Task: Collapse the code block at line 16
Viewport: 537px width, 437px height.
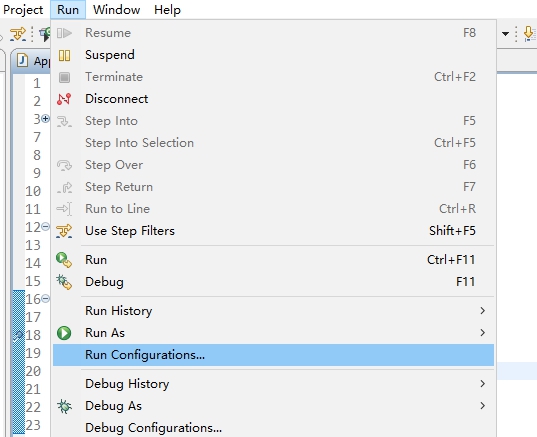Action: (x=45, y=299)
